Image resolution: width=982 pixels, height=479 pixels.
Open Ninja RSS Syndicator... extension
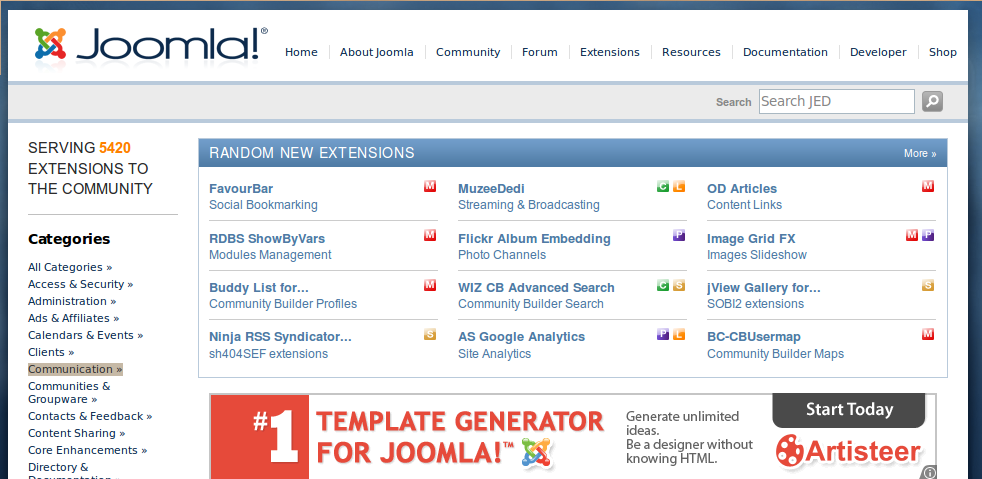[x=281, y=337]
